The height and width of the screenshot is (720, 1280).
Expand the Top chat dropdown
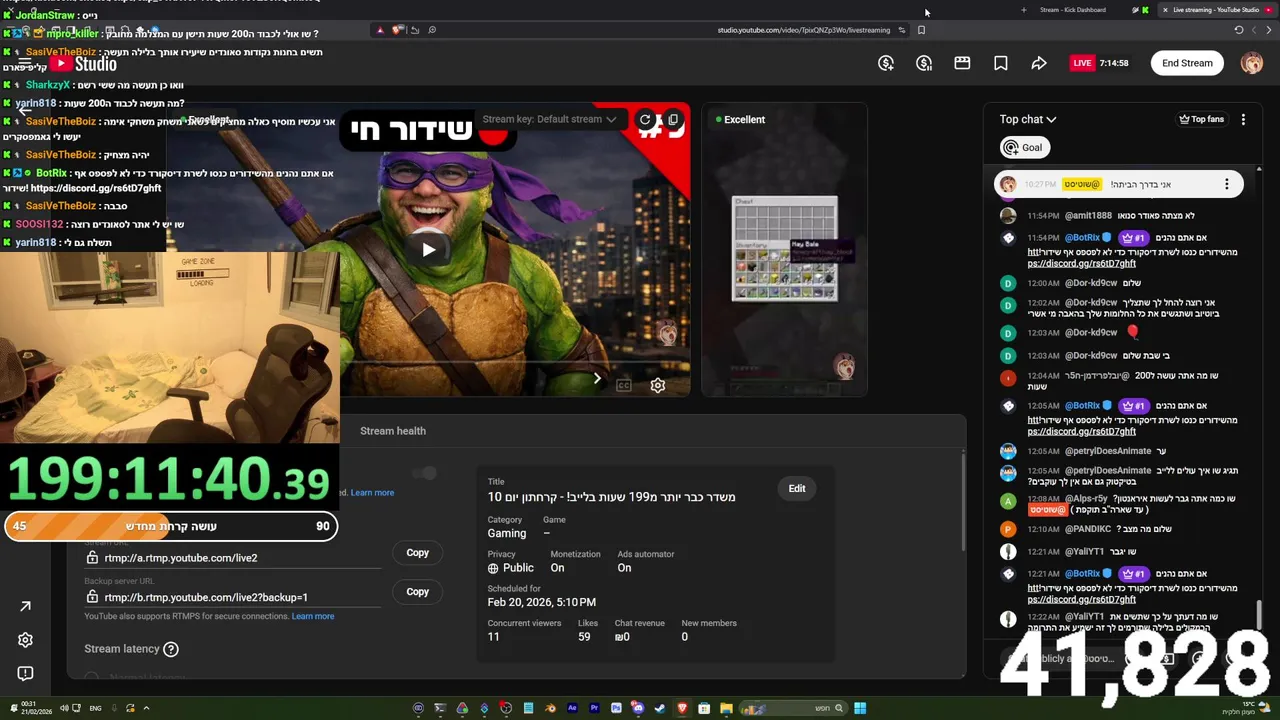click(x=1028, y=119)
